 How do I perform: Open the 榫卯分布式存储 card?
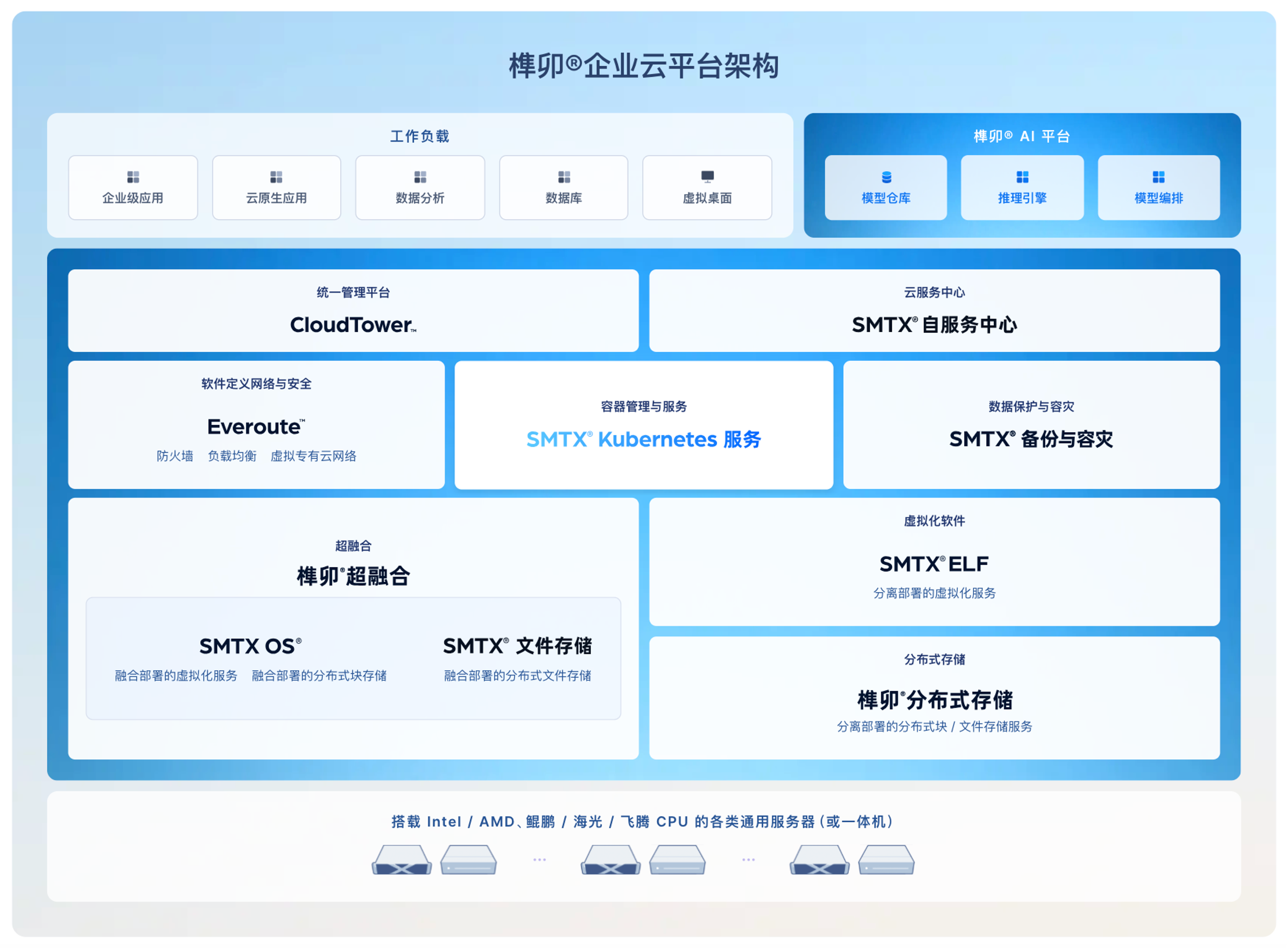[x=934, y=699]
